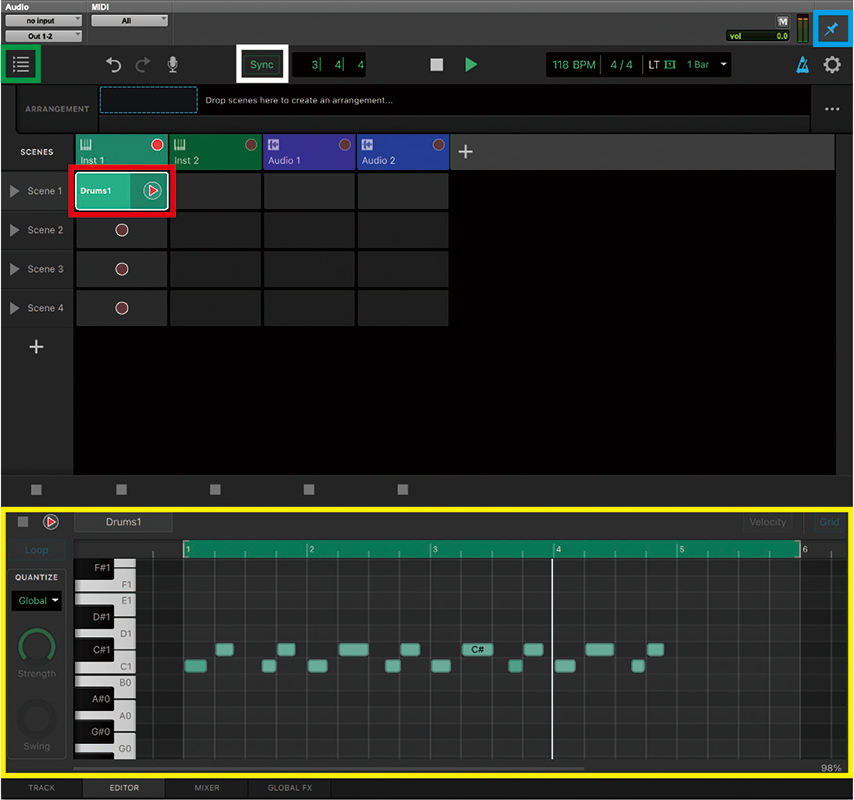The image size is (854, 800).
Task: Add a new track with plus icon
Action: (466, 151)
